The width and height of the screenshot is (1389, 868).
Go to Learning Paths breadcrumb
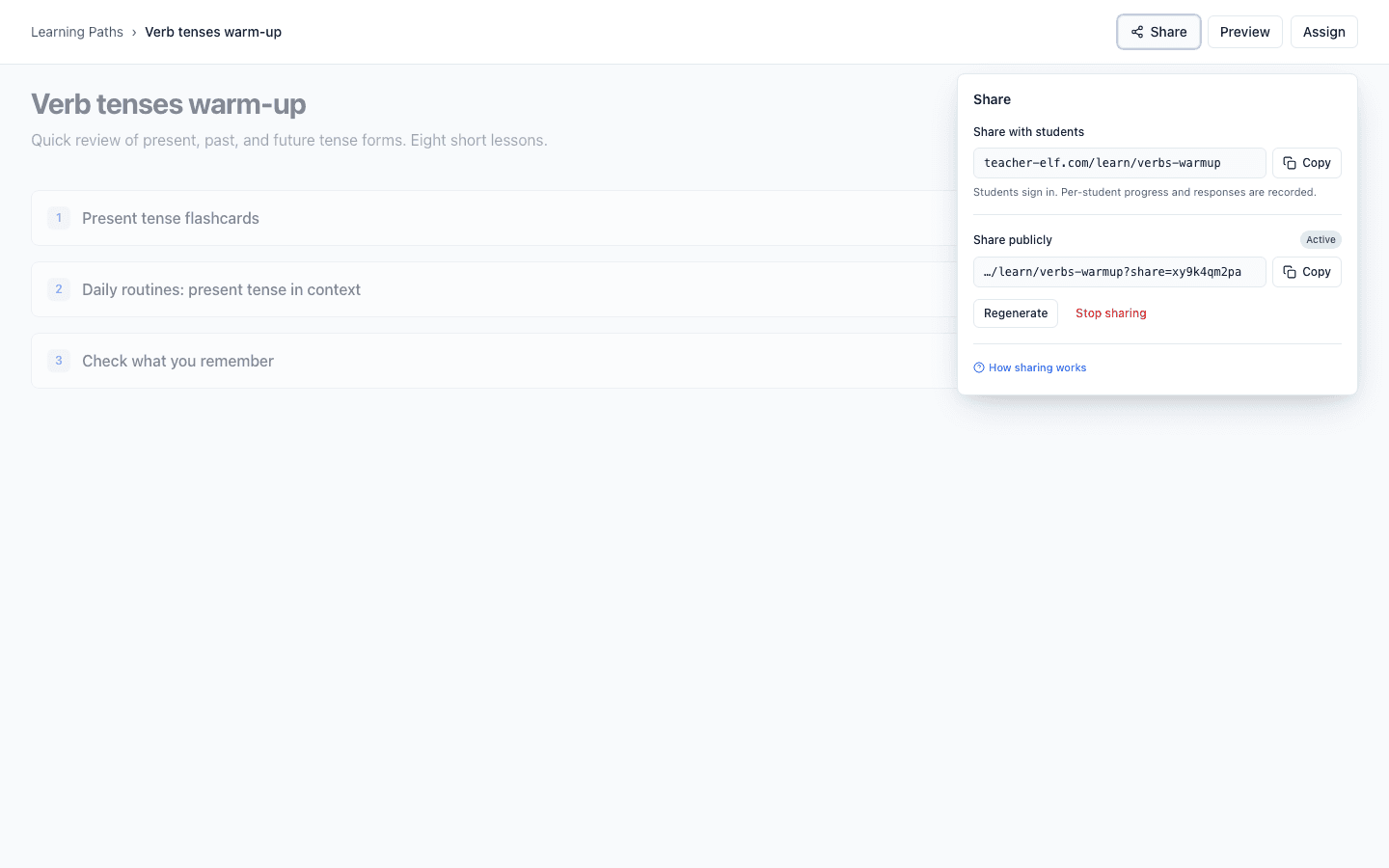(x=77, y=32)
